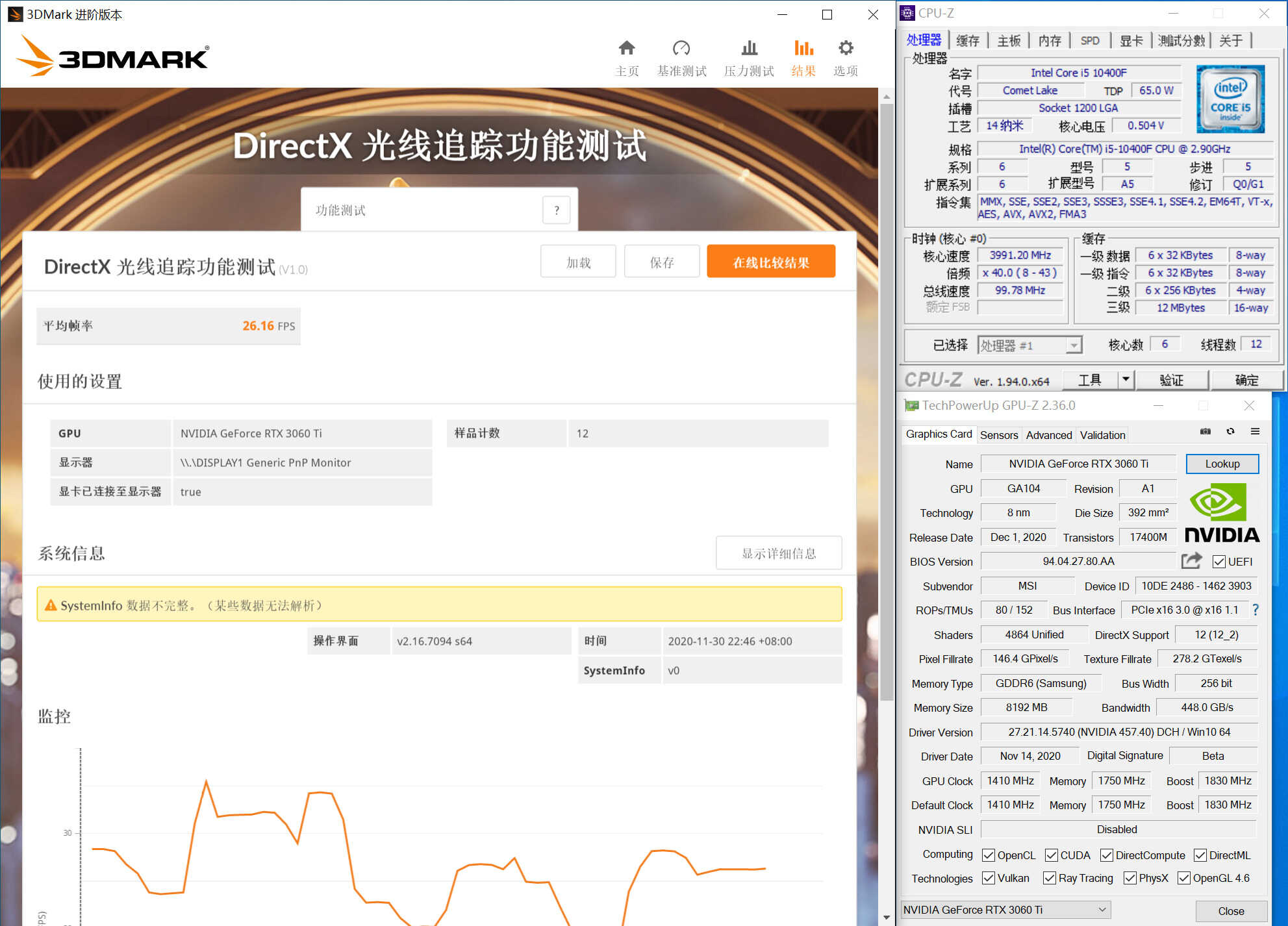Click the scrollbar down arrow in 3DMark
Screen dimensions: 1288x926
click(x=887, y=918)
